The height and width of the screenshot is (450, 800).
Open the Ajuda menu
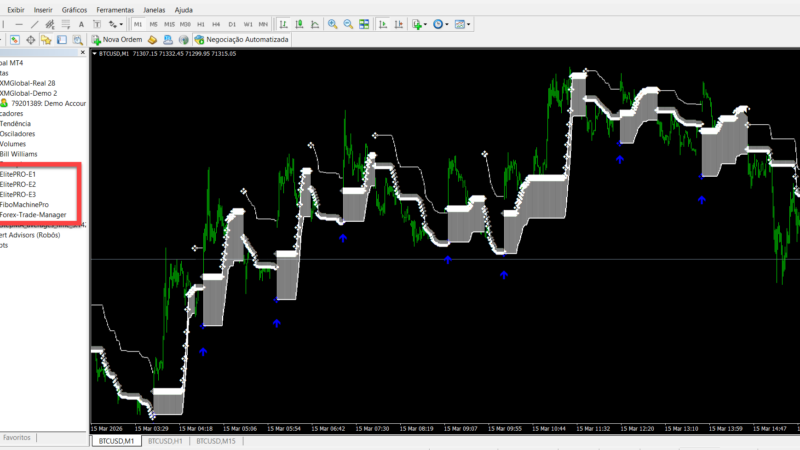pos(184,10)
